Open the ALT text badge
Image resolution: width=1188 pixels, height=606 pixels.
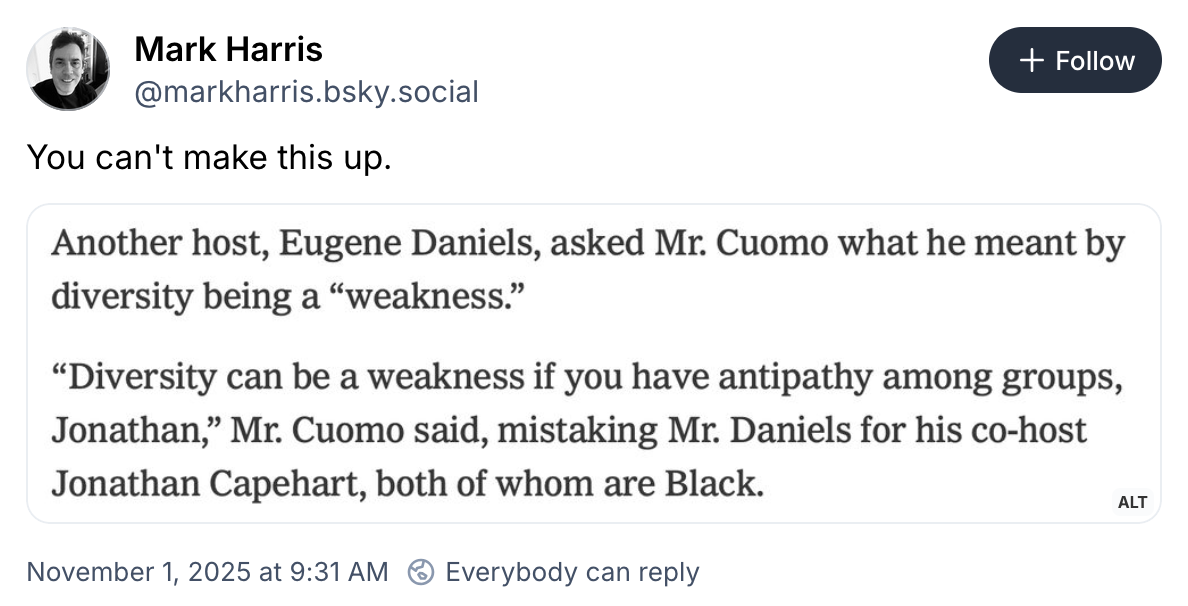1131,502
